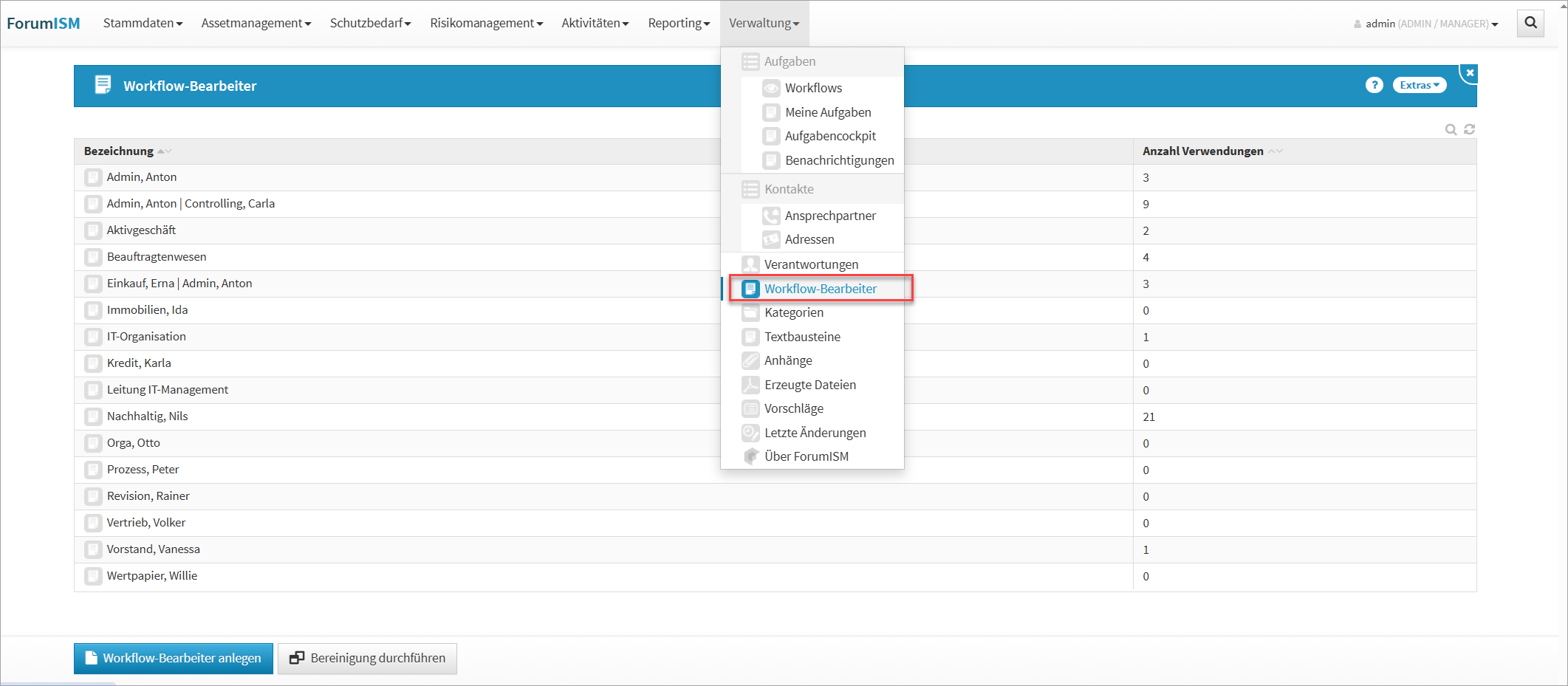
Task: Click the table search filter icon
Action: pyautogui.click(x=1451, y=129)
